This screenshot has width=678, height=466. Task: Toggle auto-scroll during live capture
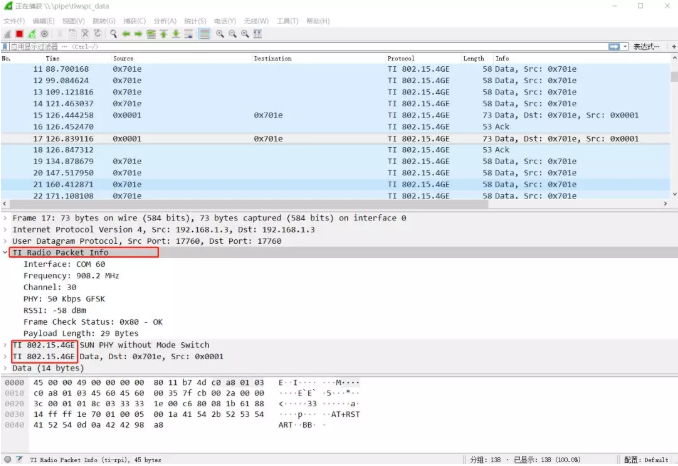(189, 34)
